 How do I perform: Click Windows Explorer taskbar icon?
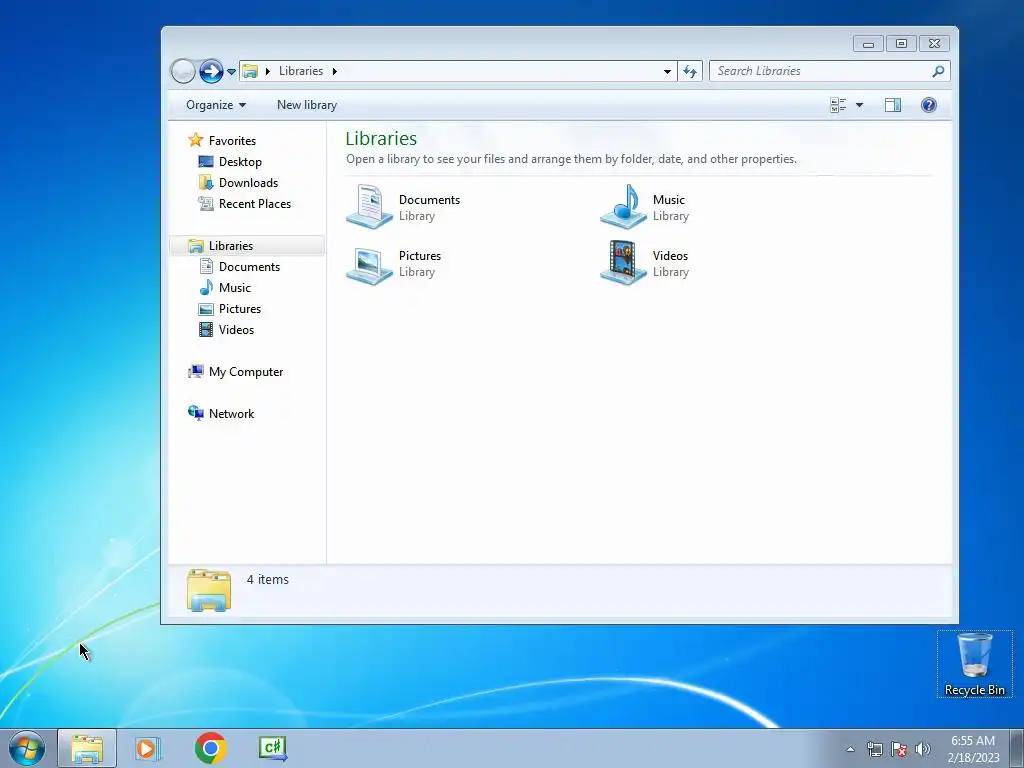click(x=87, y=748)
